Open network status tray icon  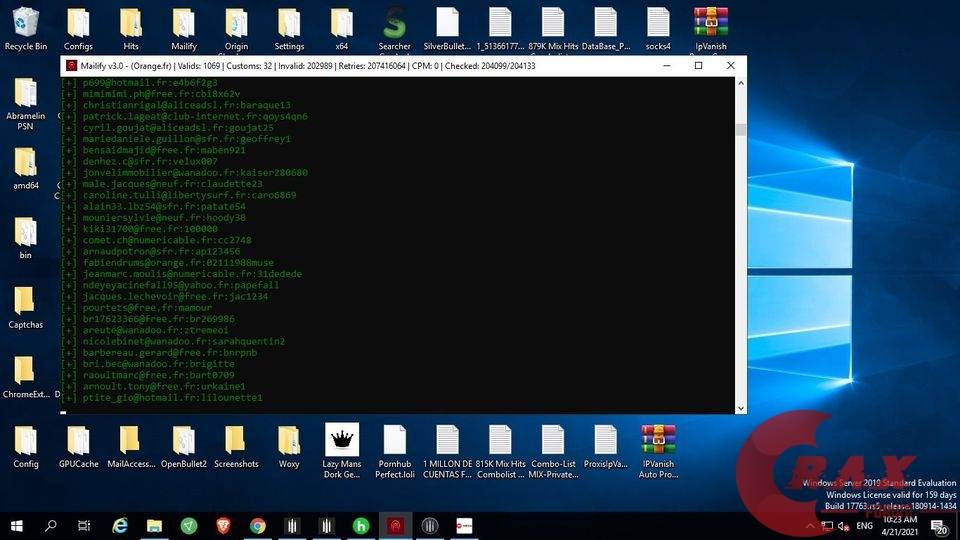827,526
